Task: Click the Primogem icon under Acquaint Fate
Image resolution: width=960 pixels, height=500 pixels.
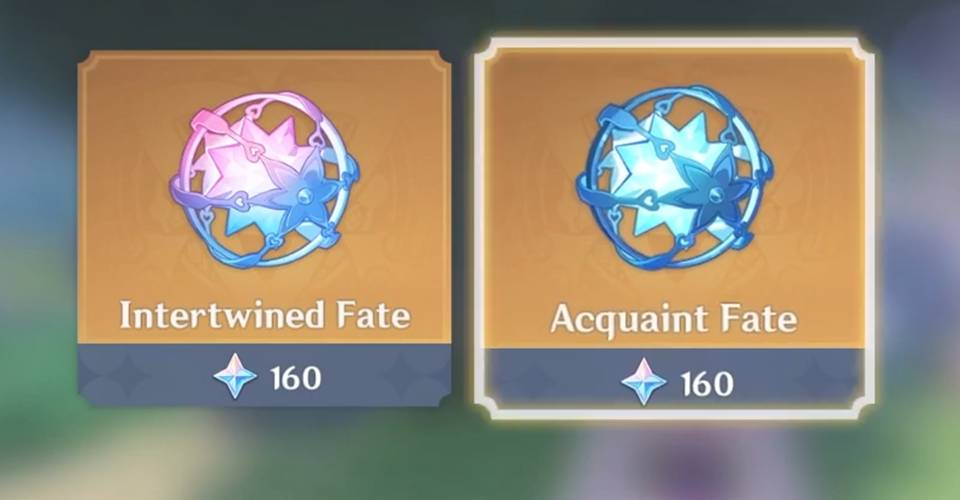Action: coord(643,382)
